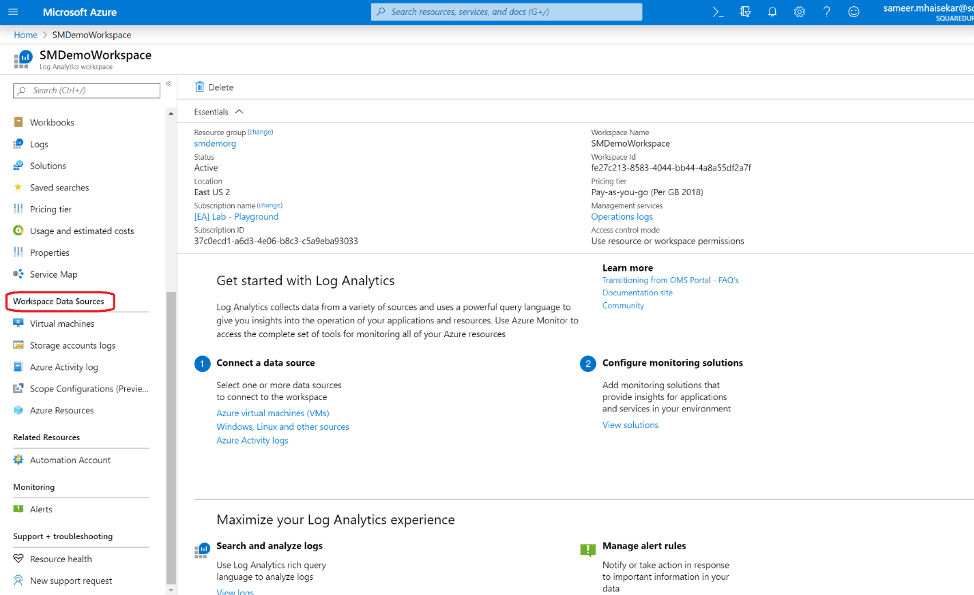The height and width of the screenshot is (595, 974).
Task: Click the Resource health heart icon
Action: point(19,559)
